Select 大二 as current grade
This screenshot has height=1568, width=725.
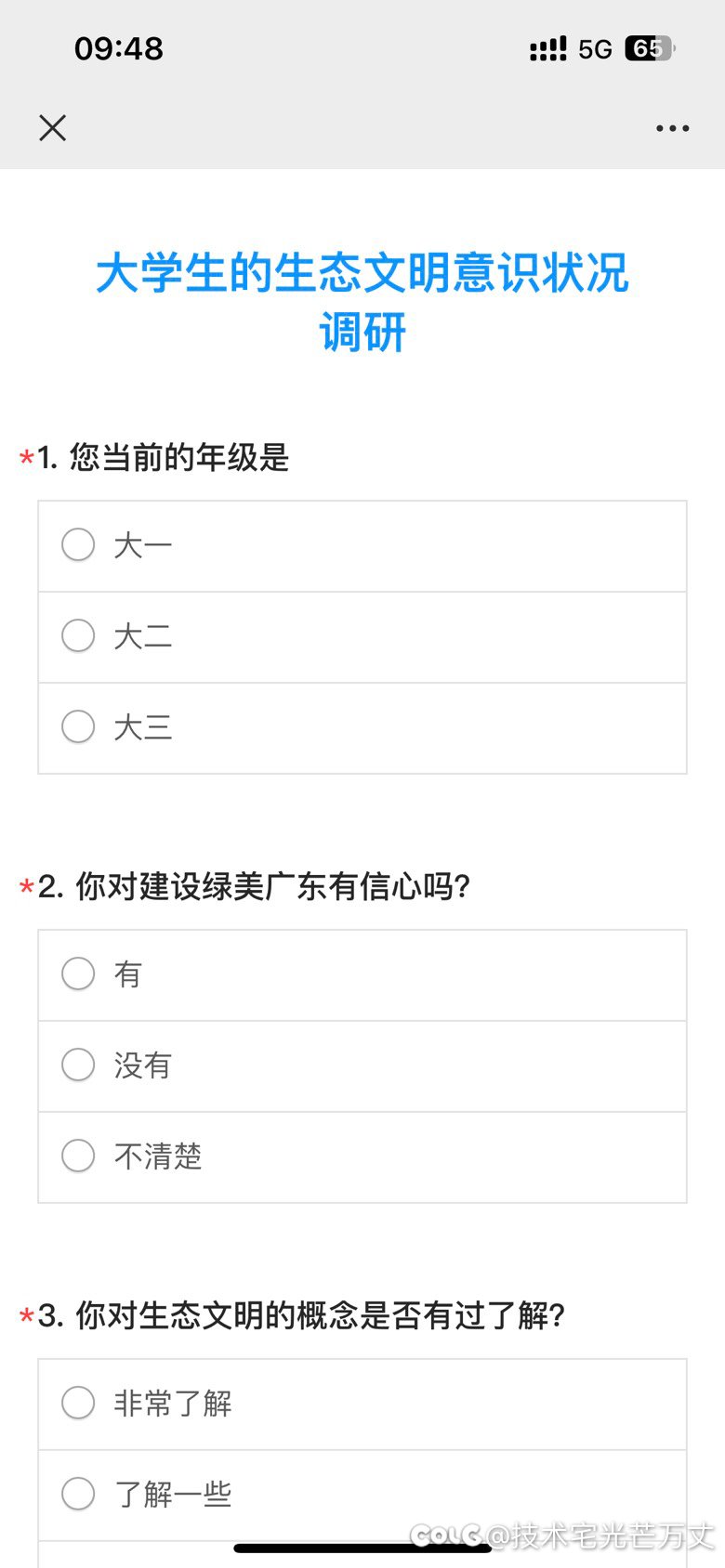(x=362, y=637)
